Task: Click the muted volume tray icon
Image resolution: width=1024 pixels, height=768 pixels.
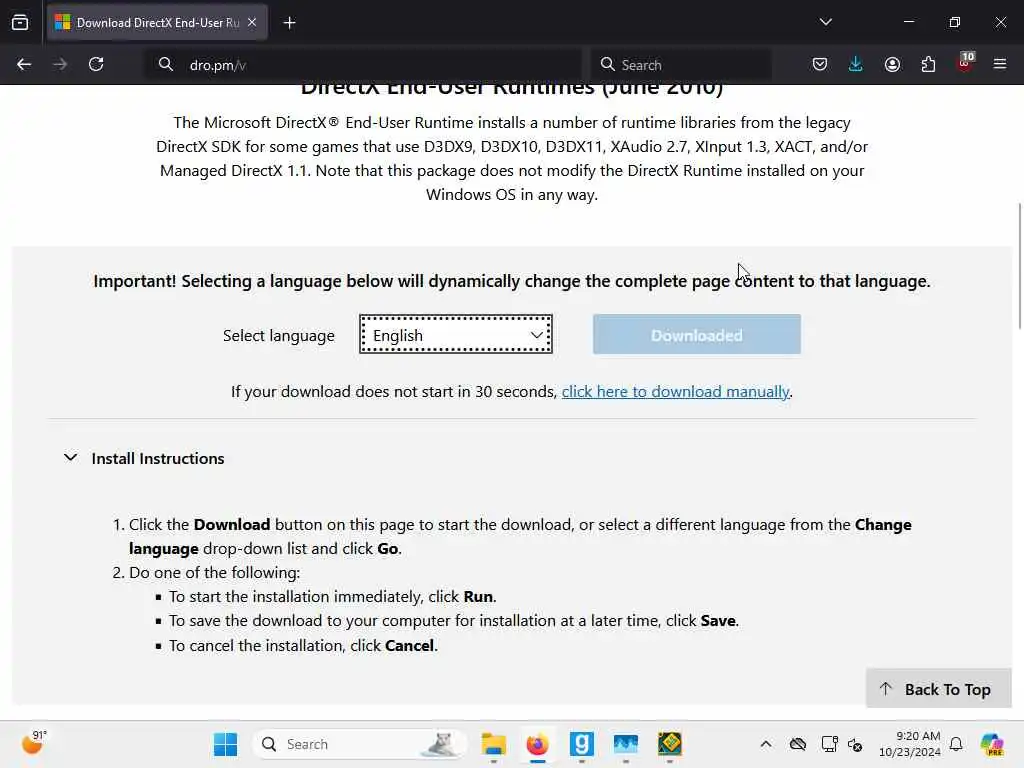Action: [x=855, y=744]
